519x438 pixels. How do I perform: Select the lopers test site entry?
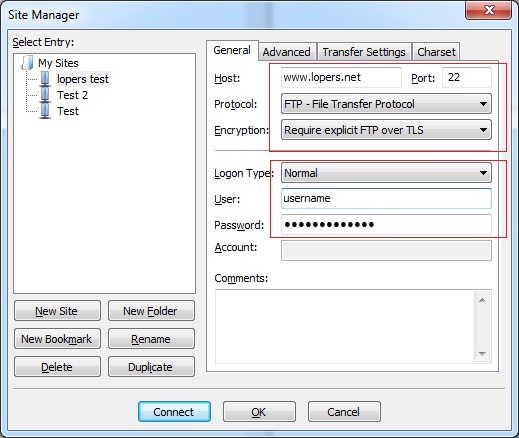83,79
